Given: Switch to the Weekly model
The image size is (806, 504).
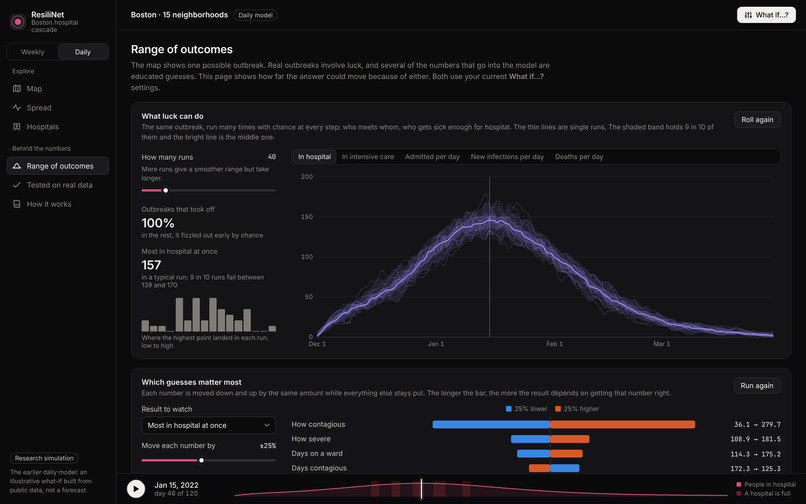Looking at the screenshot, I should pyautogui.click(x=32, y=52).
